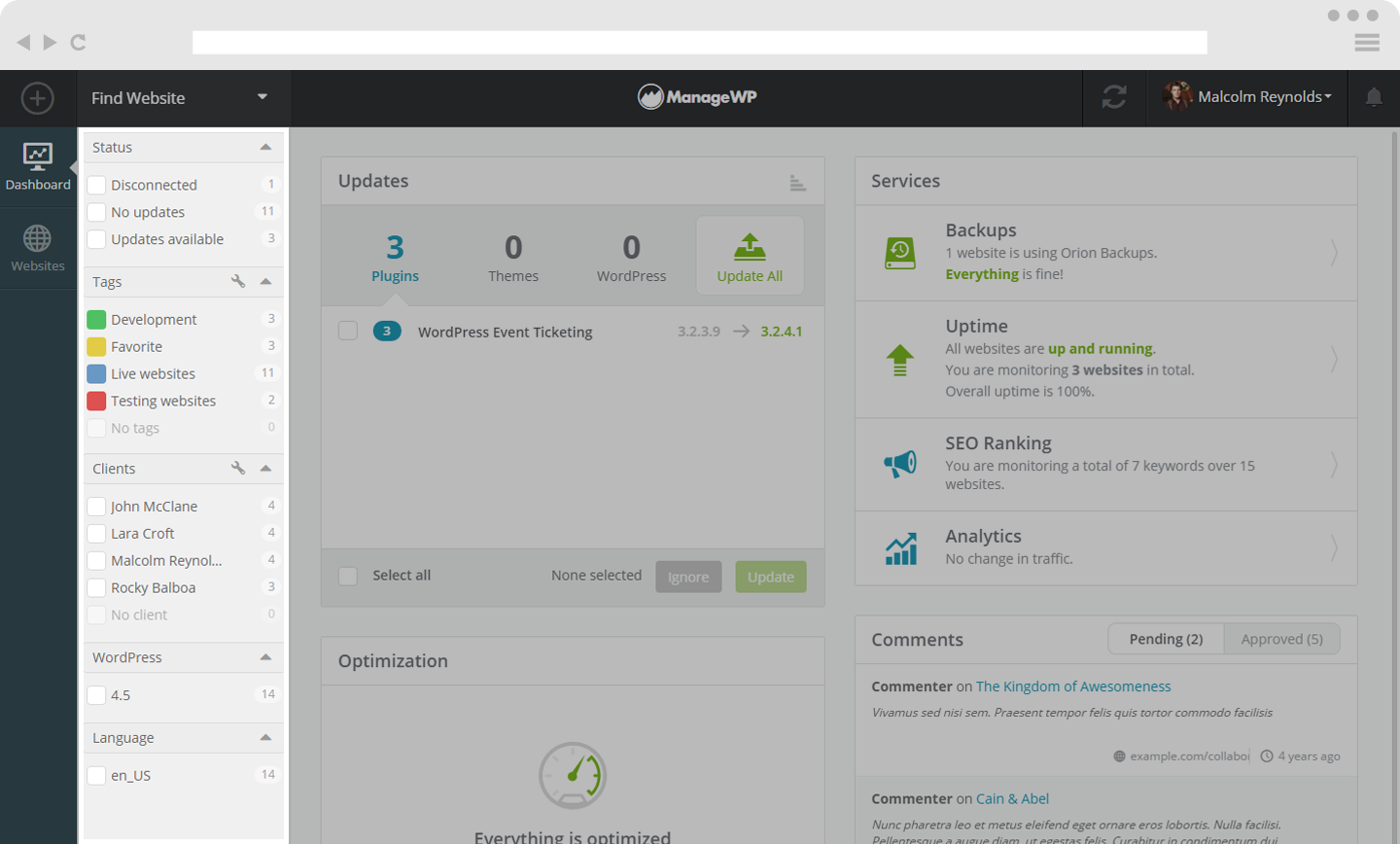Screen dimensions: 1400x844
Task: Check the John McClane client filter
Action: pos(96,507)
